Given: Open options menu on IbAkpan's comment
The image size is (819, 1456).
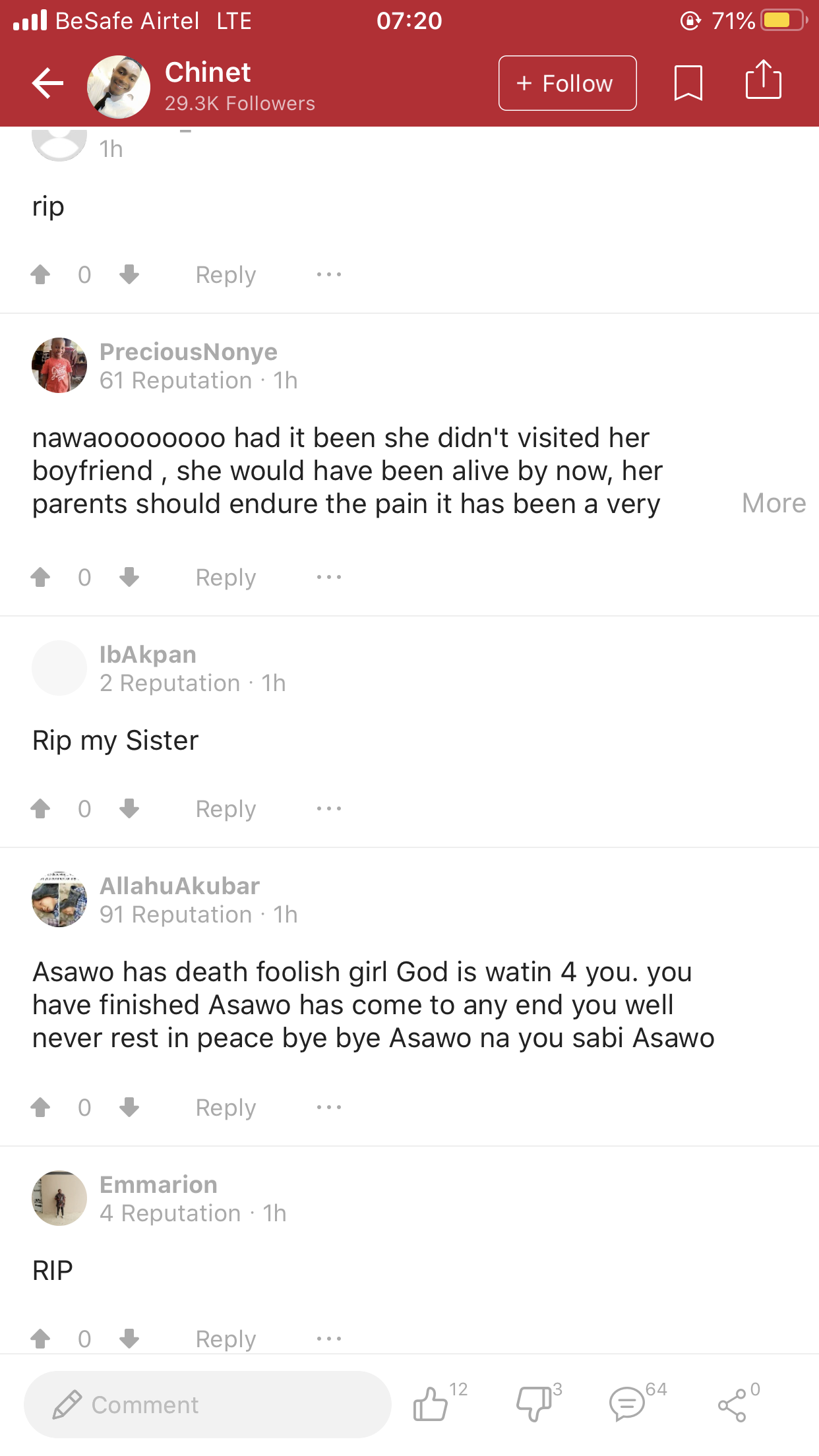Looking at the screenshot, I should click(x=328, y=808).
